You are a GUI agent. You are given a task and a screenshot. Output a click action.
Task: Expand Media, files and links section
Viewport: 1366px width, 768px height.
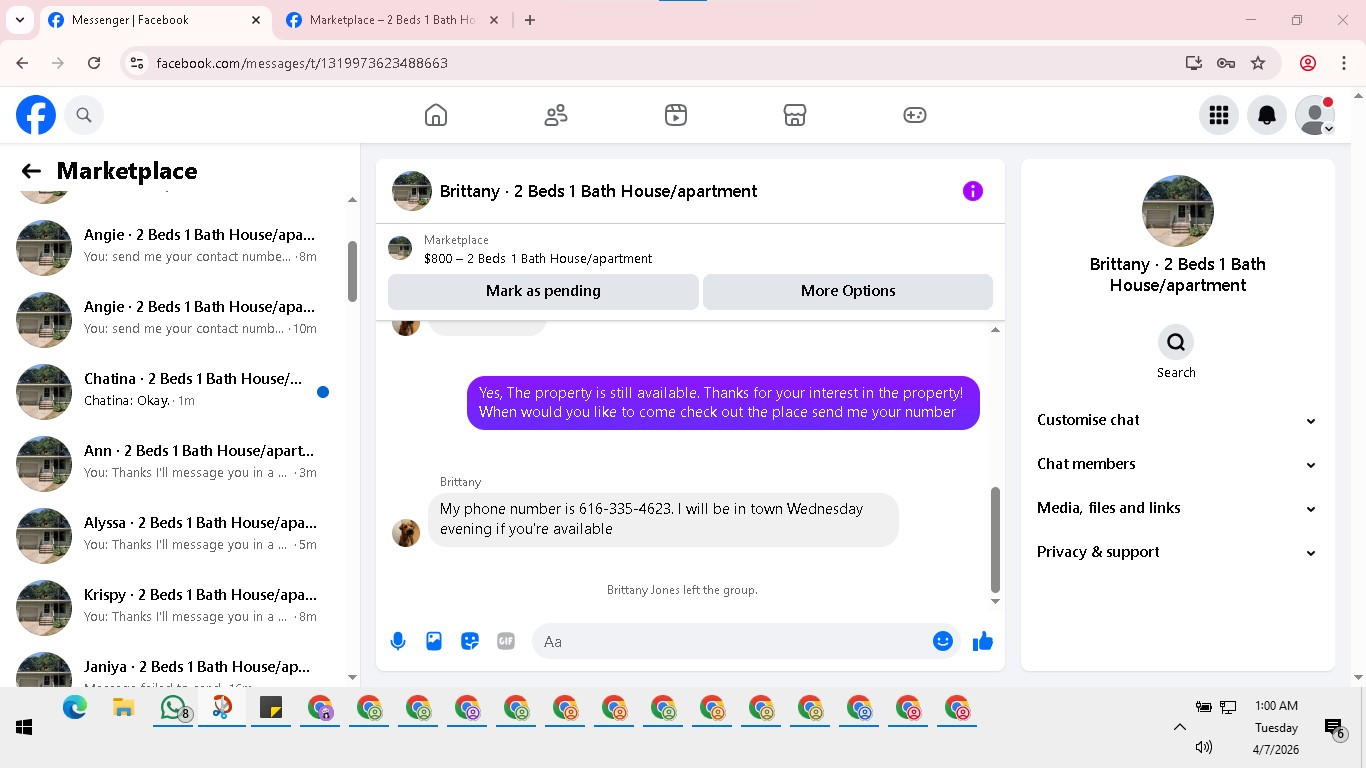tap(1177, 508)
